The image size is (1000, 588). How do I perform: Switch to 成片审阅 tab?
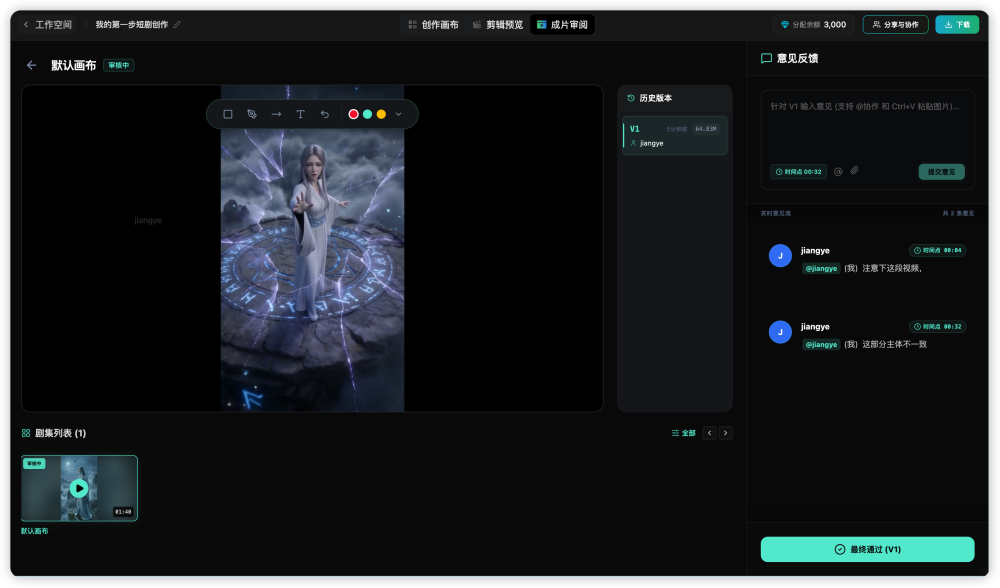click(x=562, y=24)
